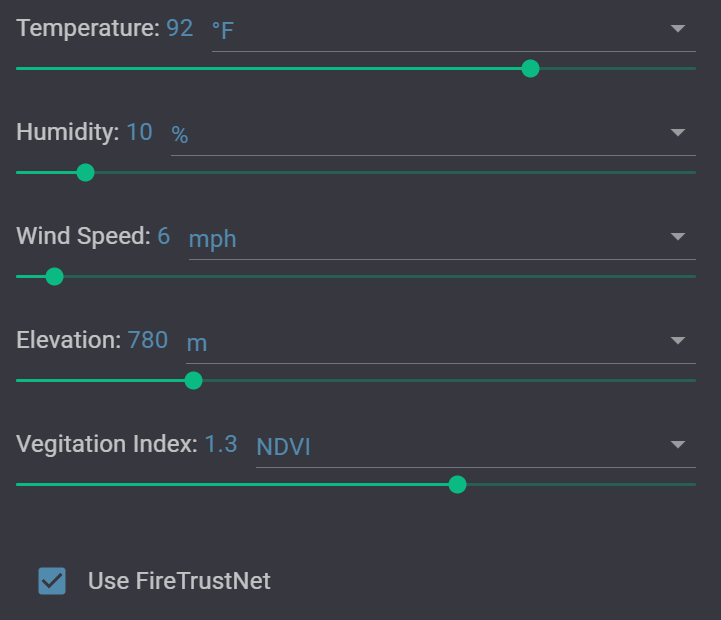The height and width of the screenshot is (620, 721).
Task: Open the Temperature unit dropdown arrow
Action: click(678, 28)
